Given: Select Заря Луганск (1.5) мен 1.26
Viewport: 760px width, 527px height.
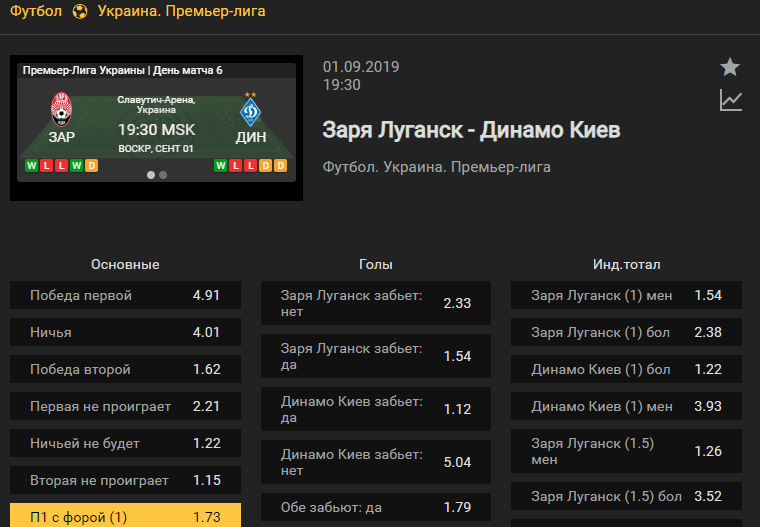Looking at the screenshot, I should [626, 451].
